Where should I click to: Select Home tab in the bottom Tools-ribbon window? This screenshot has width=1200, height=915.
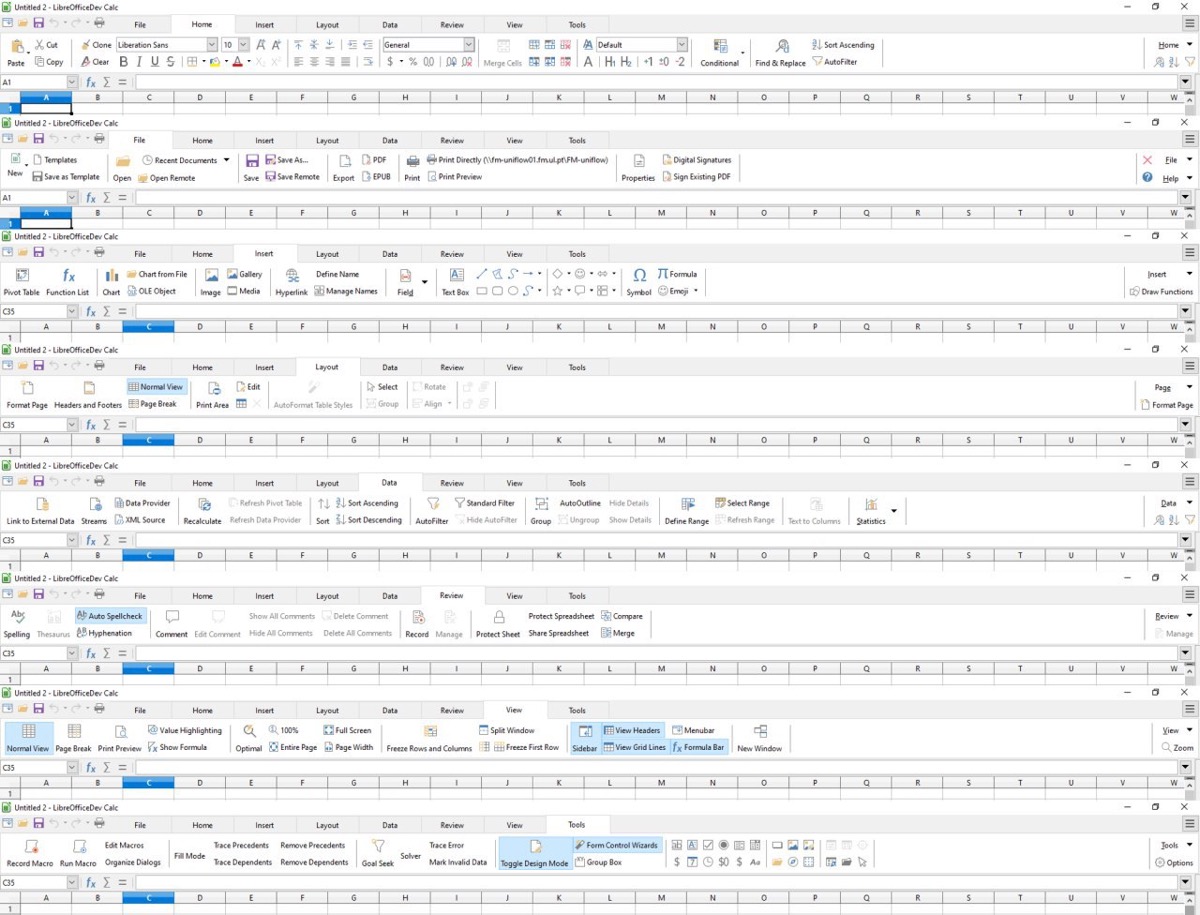(202, 825)
